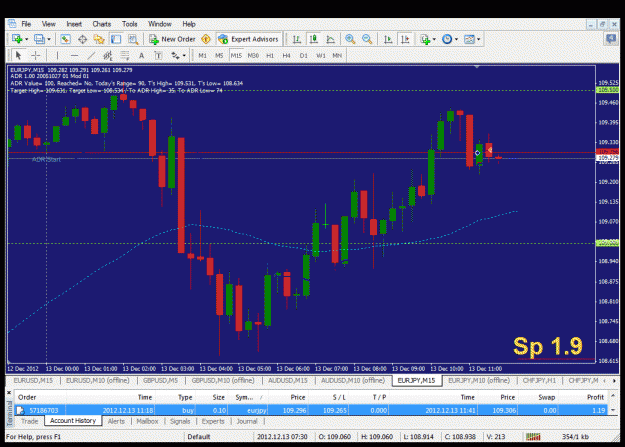The height and width of the screenshot is (447, 625).
Task: Select the Fibonacci Retracement tool
Action: pyautogui.click(x=125, y=55)
